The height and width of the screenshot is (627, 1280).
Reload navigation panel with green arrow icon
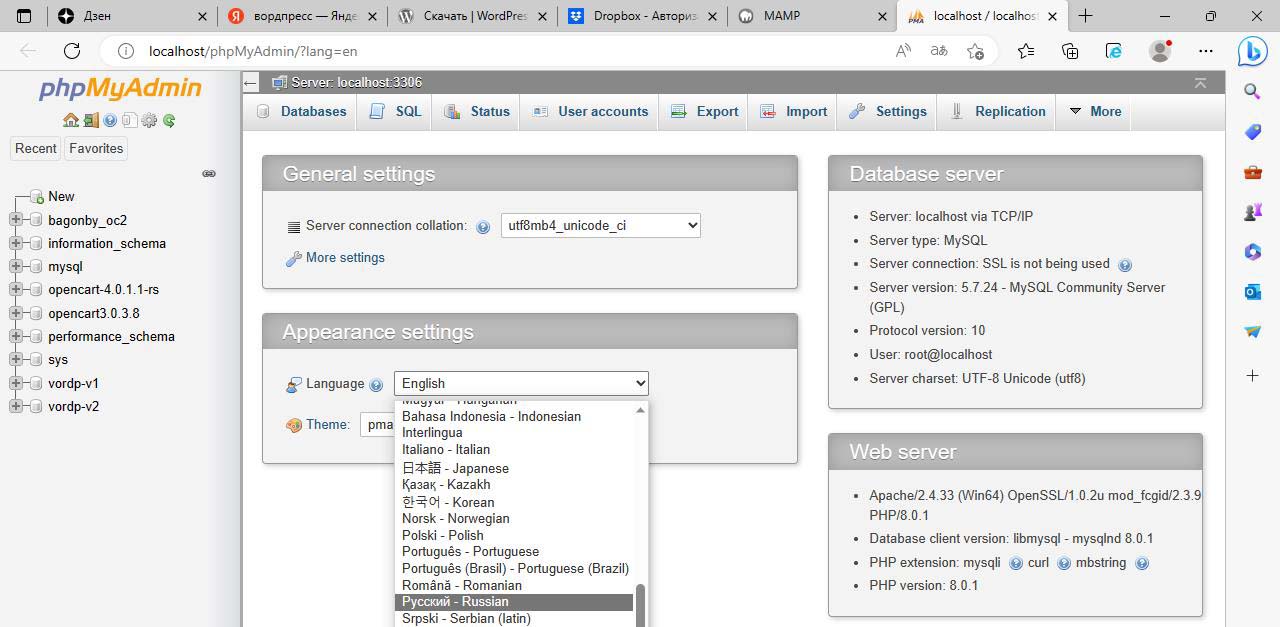click(169, 120)
